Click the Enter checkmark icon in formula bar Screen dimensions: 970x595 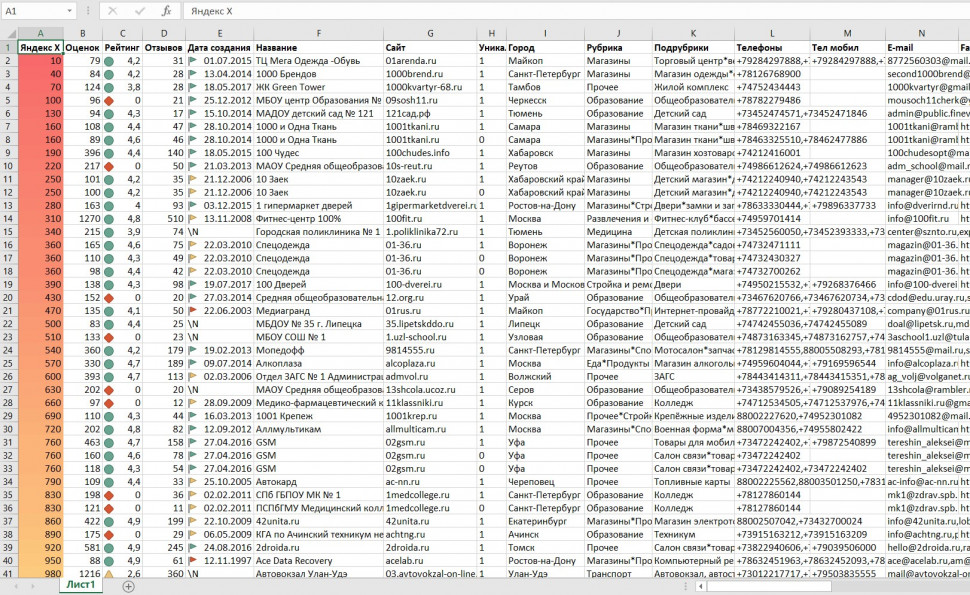tap(140, 11)
